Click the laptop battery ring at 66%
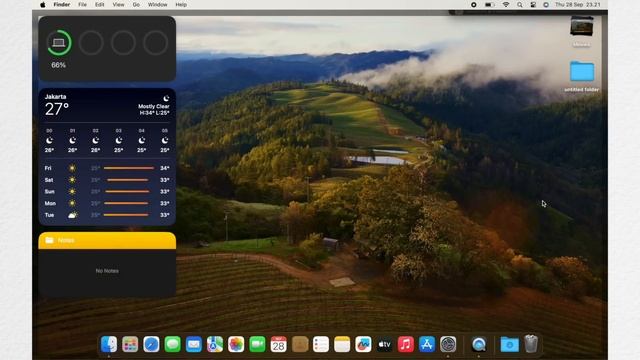Screen dimensions: 640x360 [x=59, y=42]
